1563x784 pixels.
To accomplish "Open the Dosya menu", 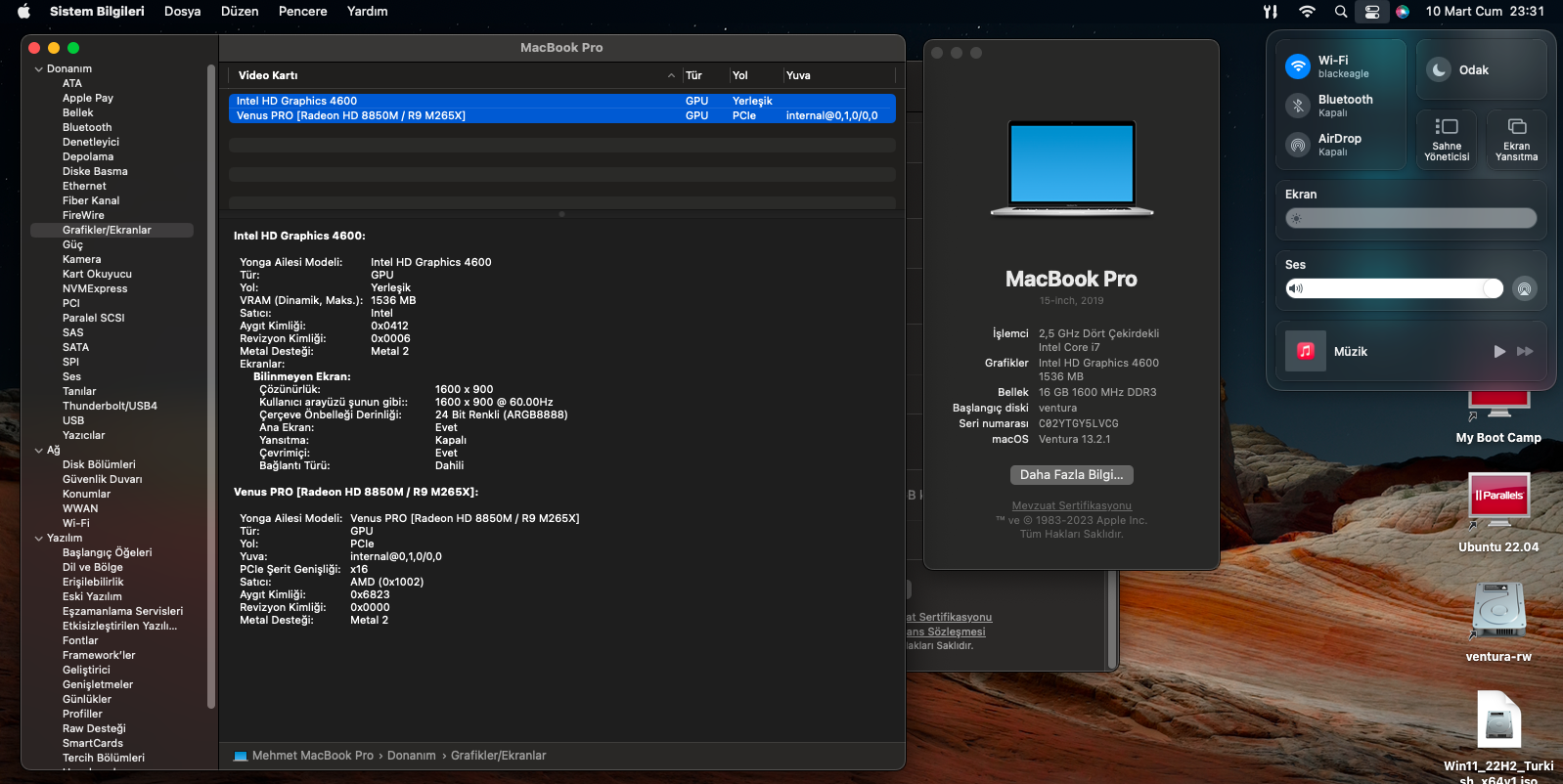I will tap(182, 12).
